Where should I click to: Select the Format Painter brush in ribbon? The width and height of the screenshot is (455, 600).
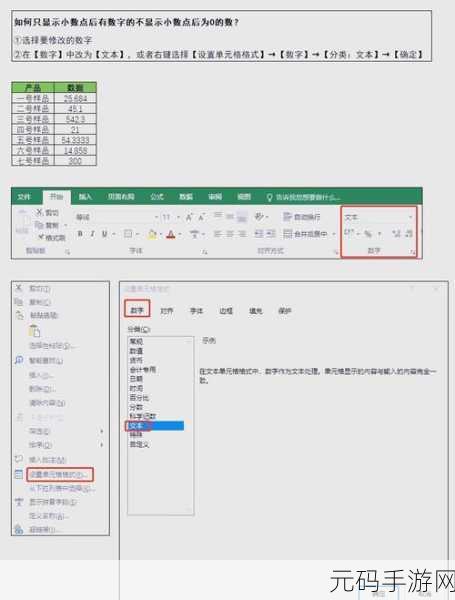pyautogui.click(x=41, y=238)
